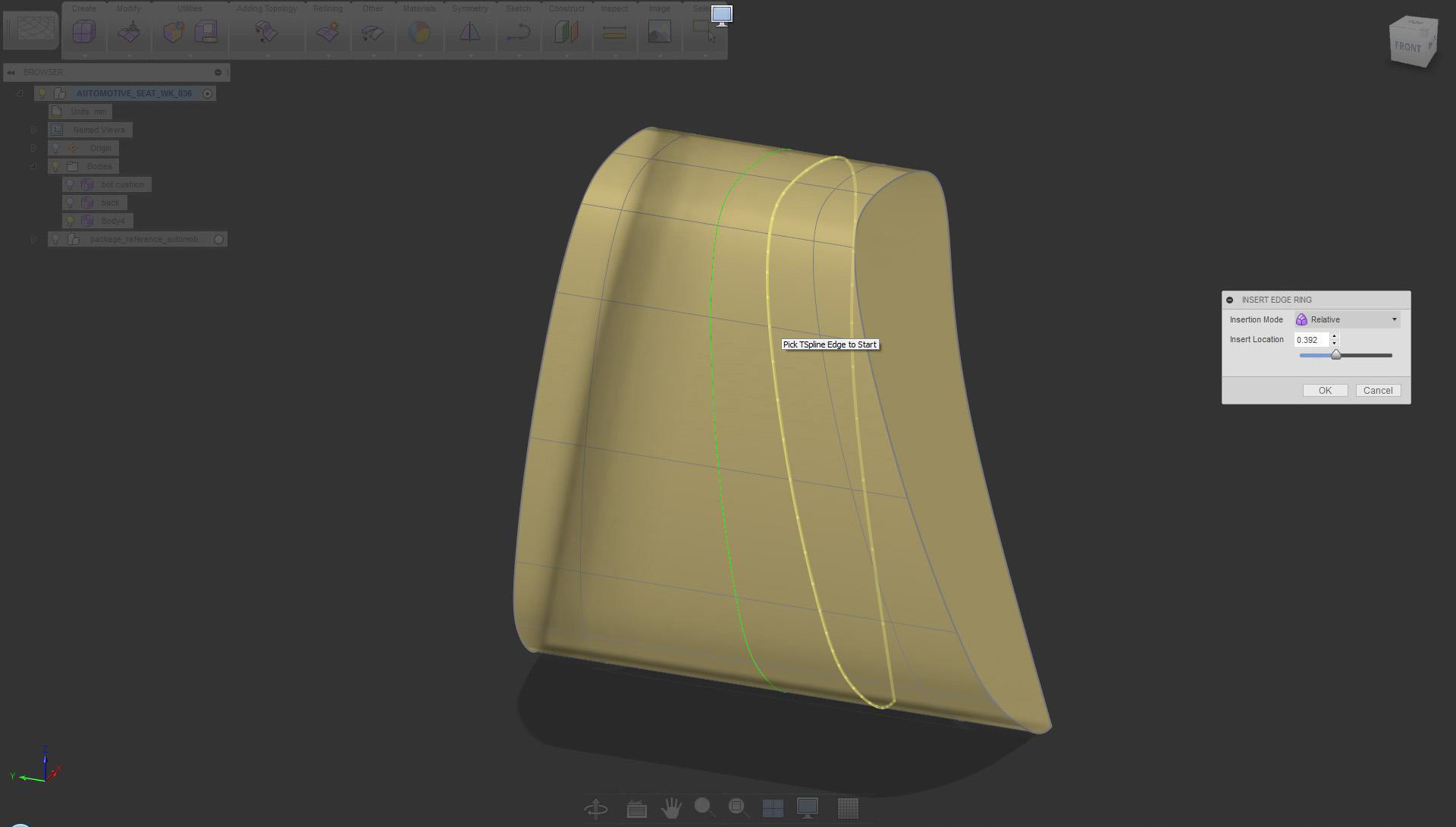Select the Pan hand tool
1456x827 pixels.
(670, 808)
